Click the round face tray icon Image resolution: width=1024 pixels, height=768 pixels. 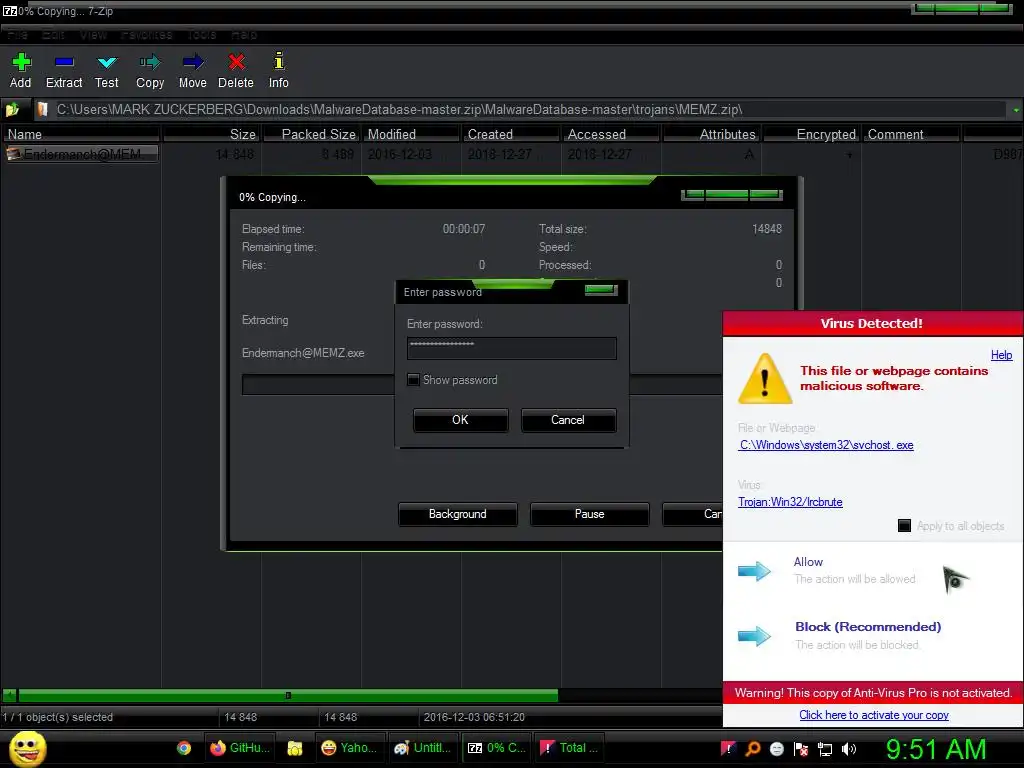tap(776, 749)
